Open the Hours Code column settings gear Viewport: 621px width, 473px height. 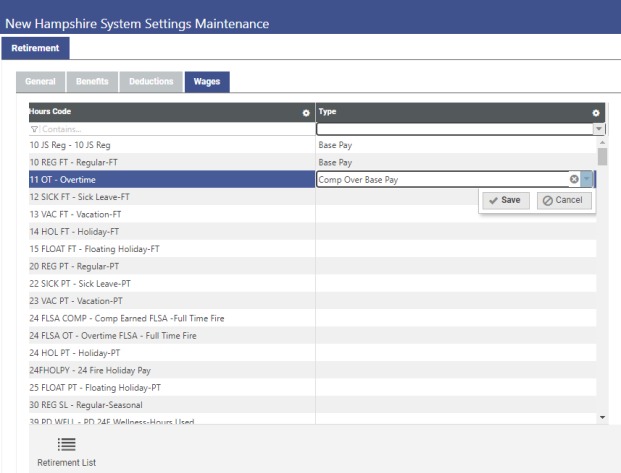pos(306,113)
